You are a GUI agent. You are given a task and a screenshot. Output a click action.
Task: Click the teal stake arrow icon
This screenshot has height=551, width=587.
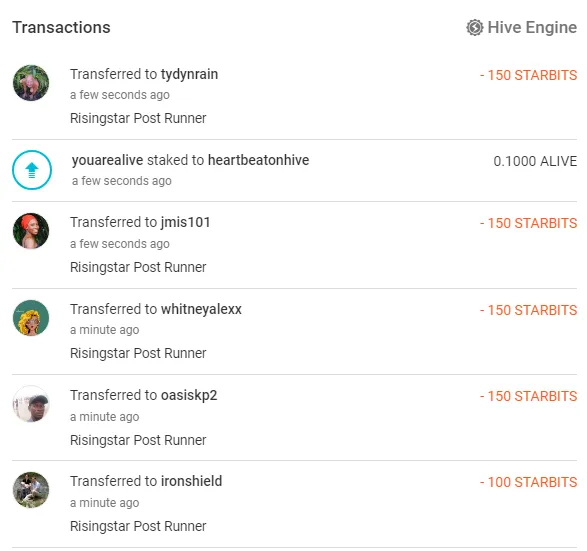[32, 170]
